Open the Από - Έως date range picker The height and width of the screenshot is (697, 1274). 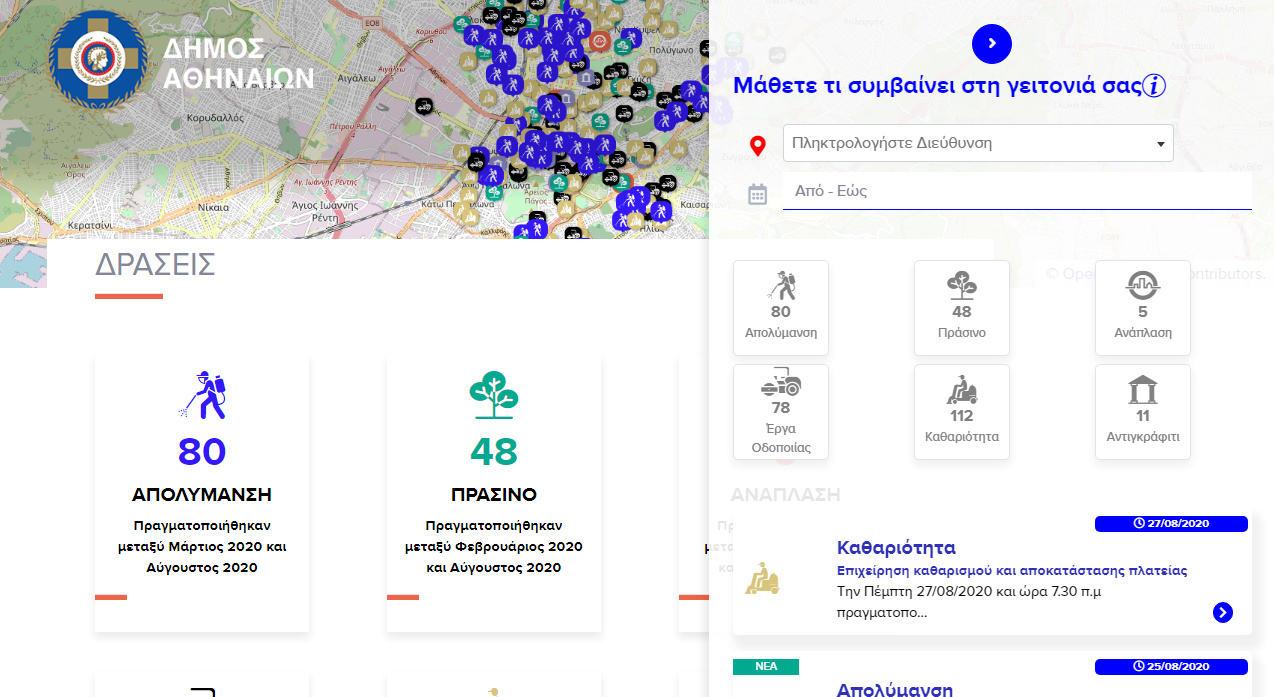tap(1016, 191)
